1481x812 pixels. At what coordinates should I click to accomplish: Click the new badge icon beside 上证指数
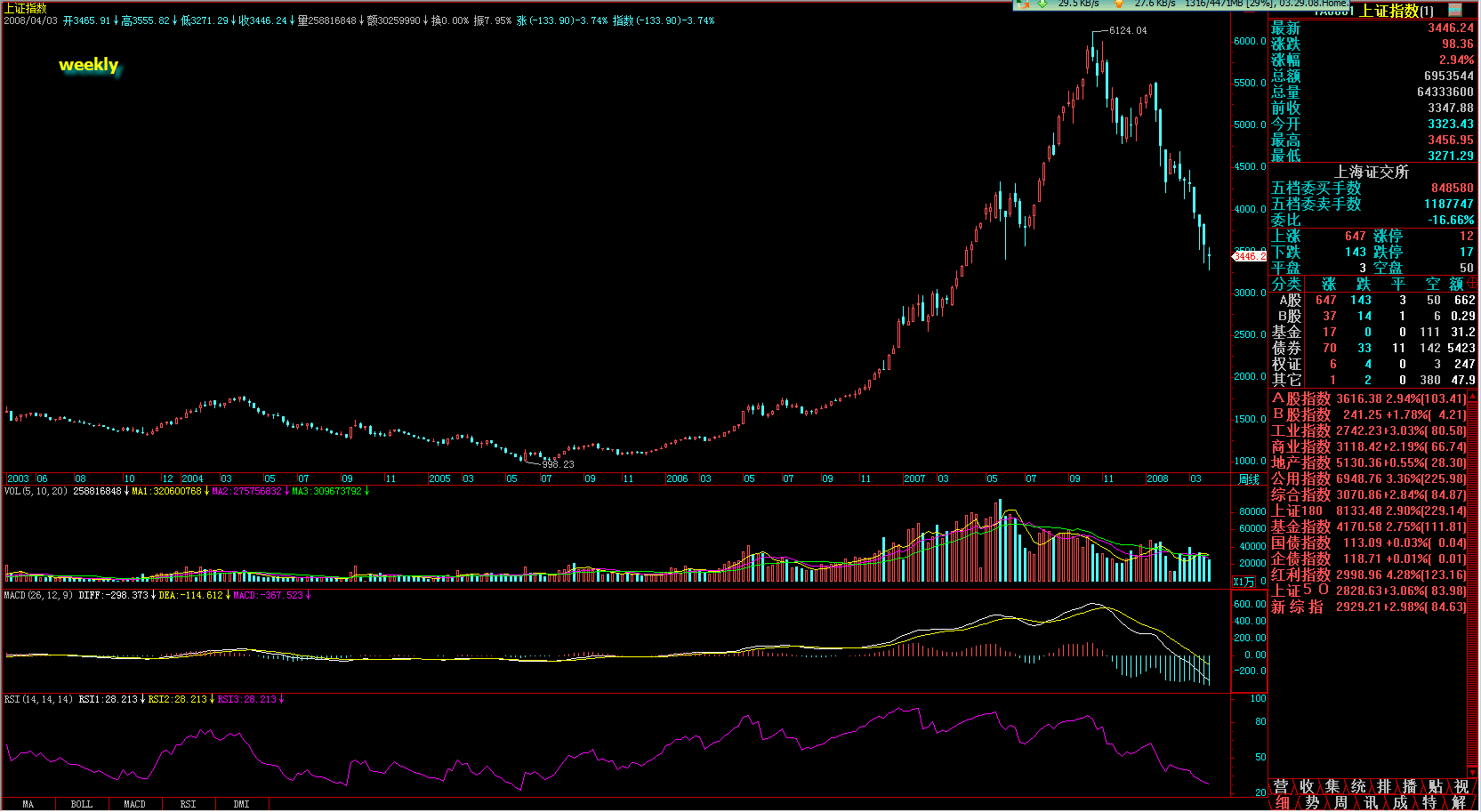pos(1455,11)
